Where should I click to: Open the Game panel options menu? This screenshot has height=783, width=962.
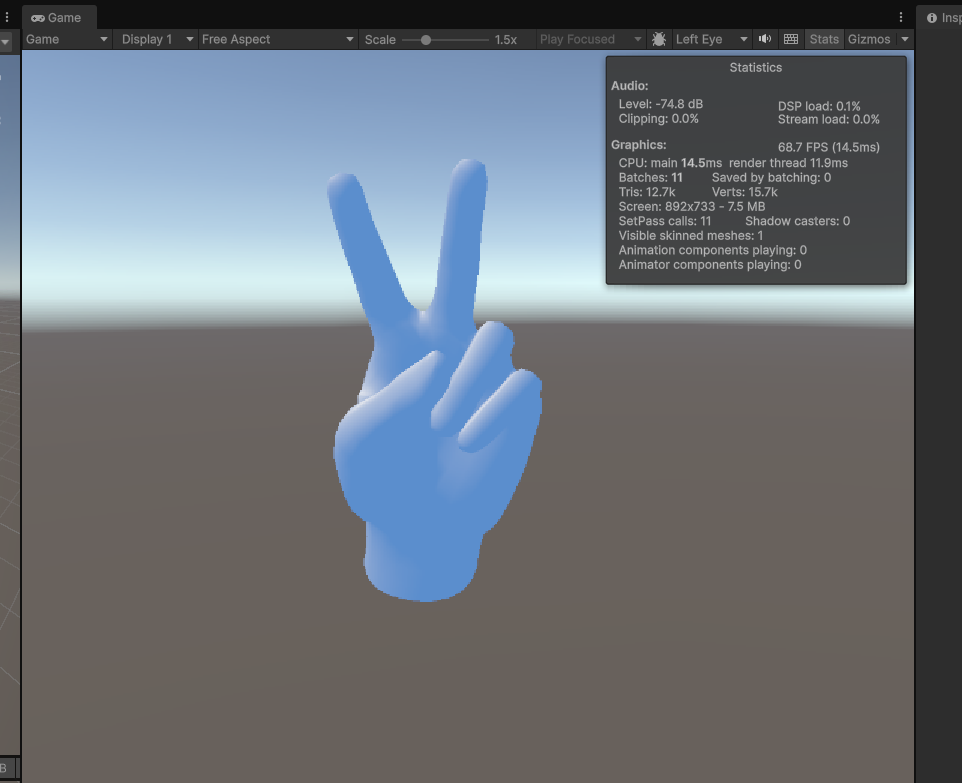(901, 18)
